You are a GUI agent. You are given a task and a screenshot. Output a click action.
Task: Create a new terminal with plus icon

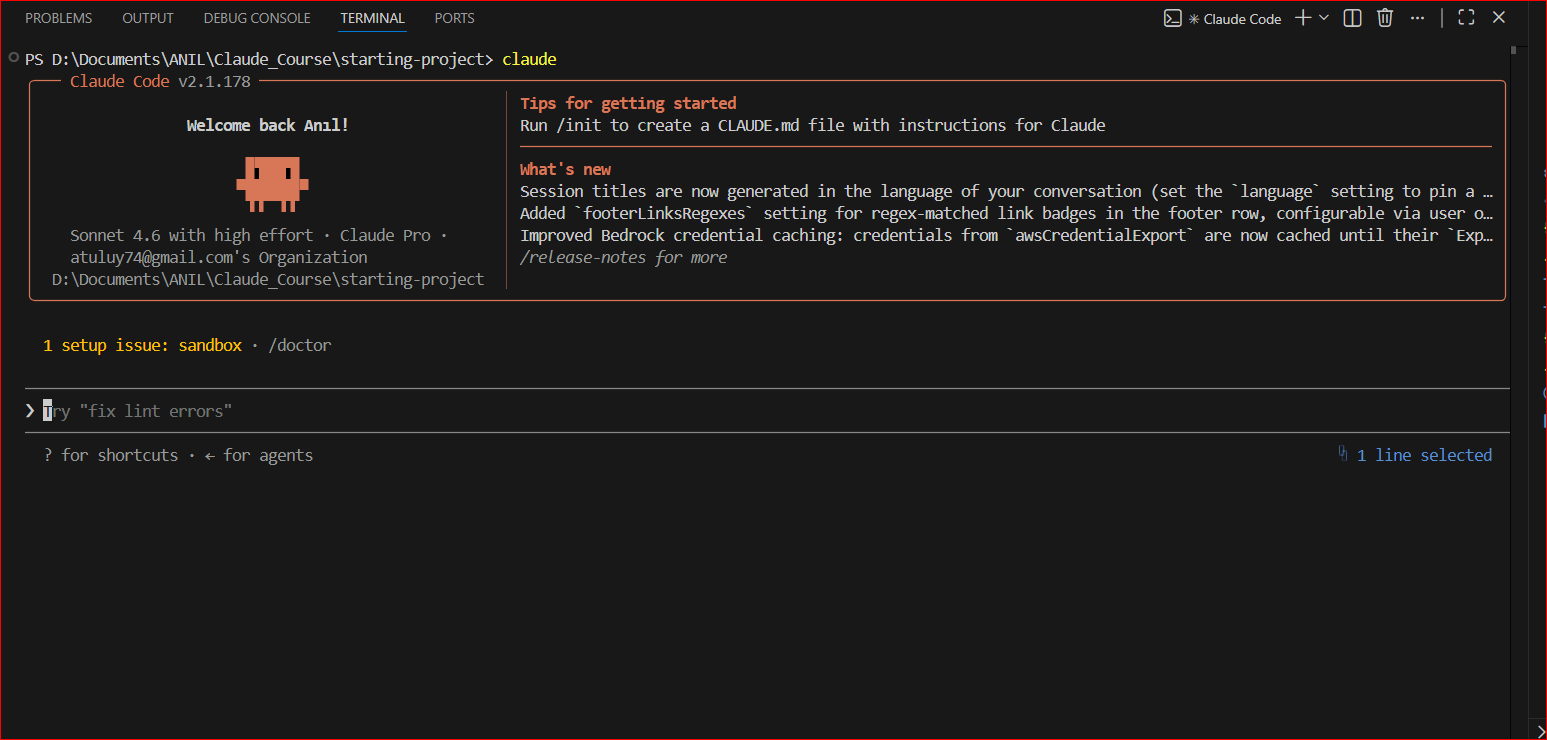(1303, 17)
